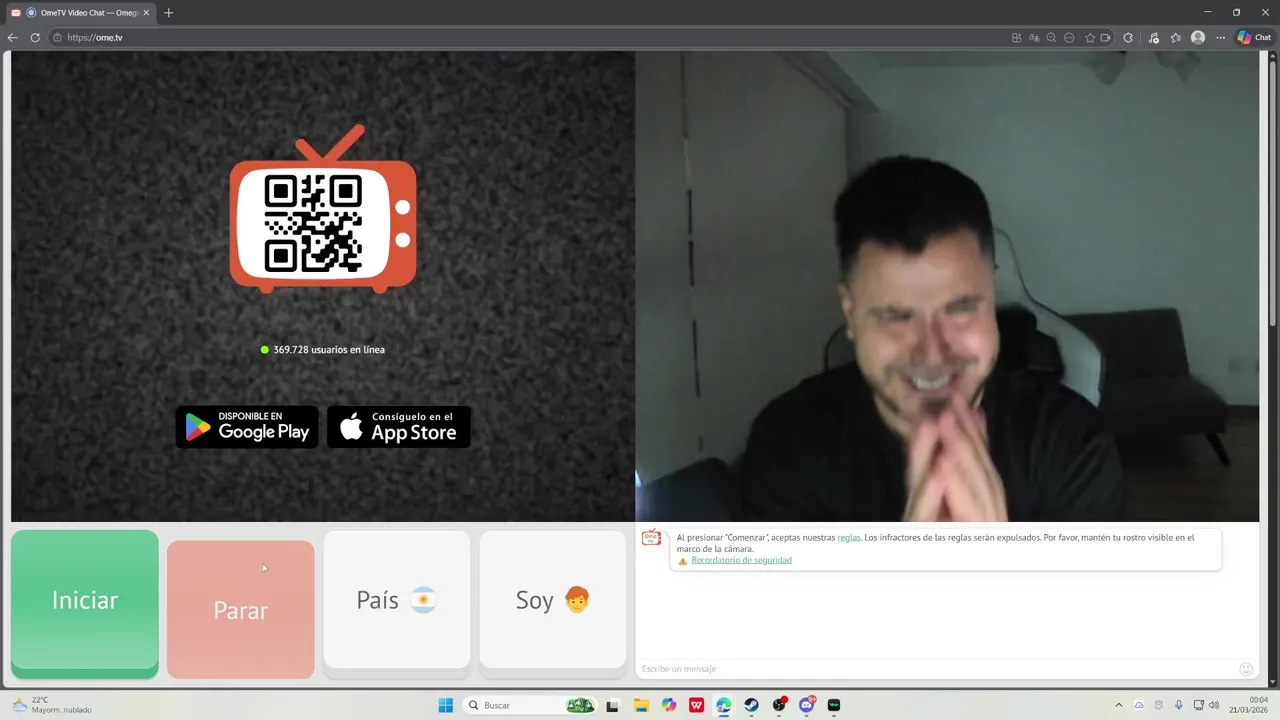Screen dimensions: 1280x720
Task: Open the browser profile avatar
Action: (1198, 38)
